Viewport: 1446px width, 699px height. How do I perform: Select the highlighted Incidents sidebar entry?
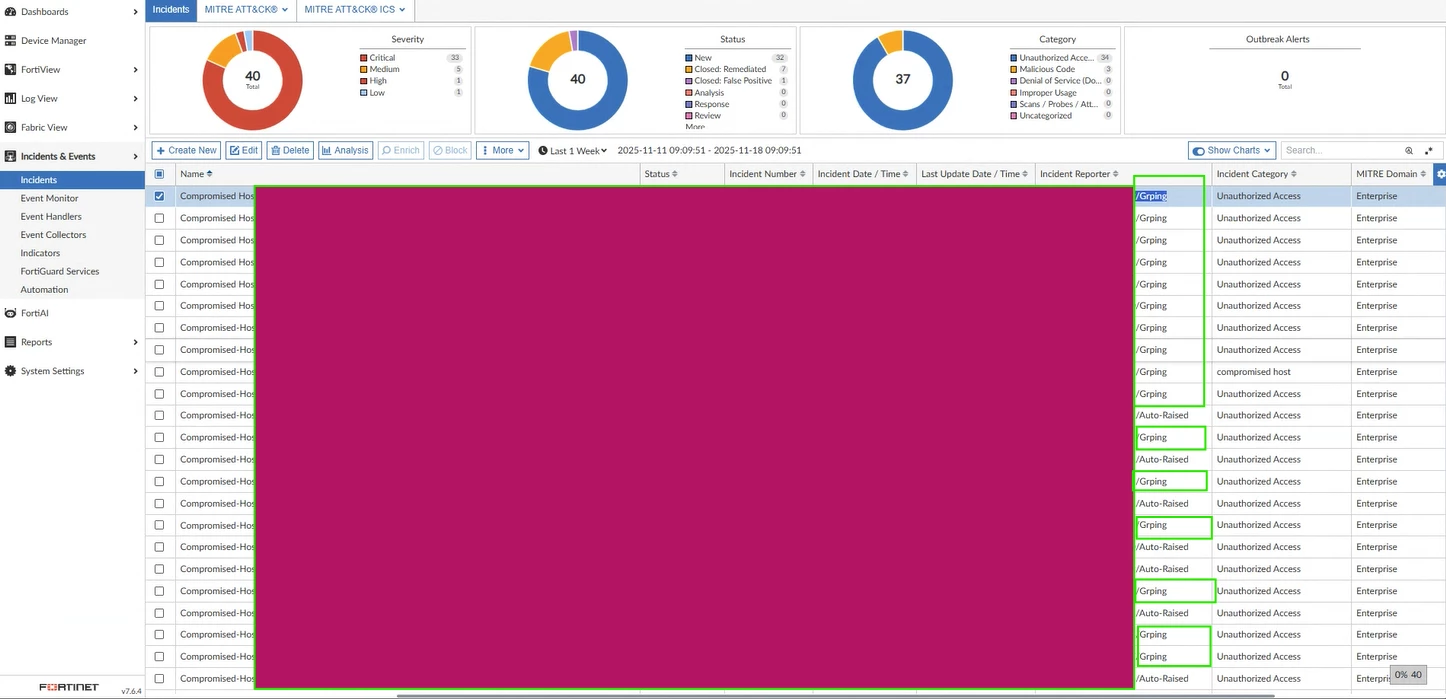click(73, 180)
